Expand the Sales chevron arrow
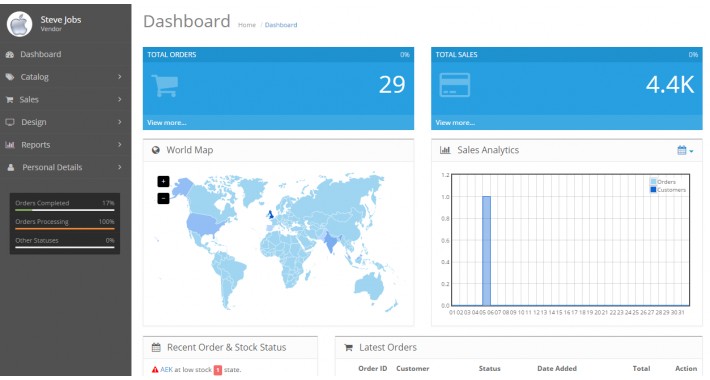This screenshot has height=380, width=710. pyautogui.click(x=120, y=99)
